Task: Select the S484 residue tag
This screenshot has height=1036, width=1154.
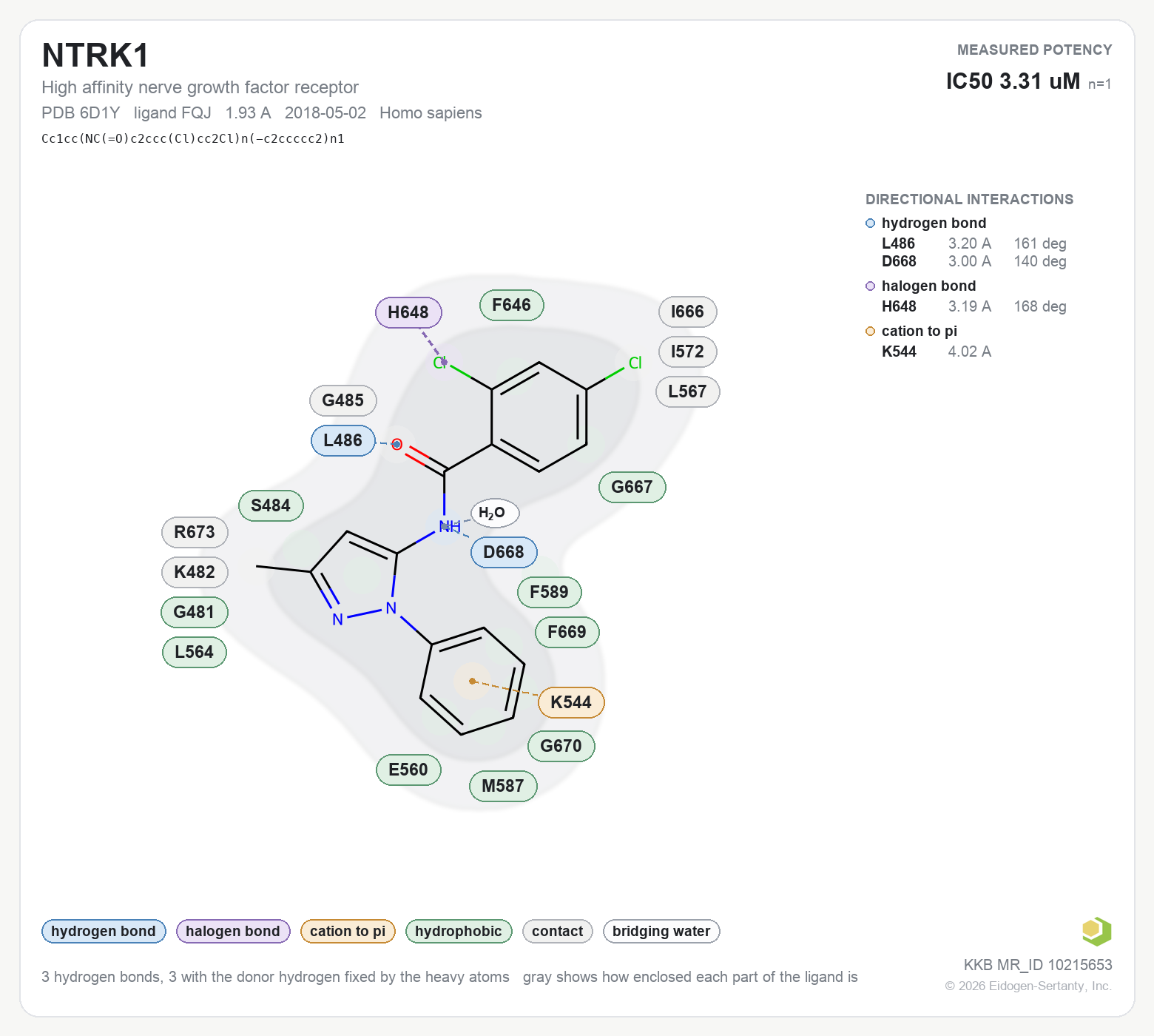Action: pos(271,505)
